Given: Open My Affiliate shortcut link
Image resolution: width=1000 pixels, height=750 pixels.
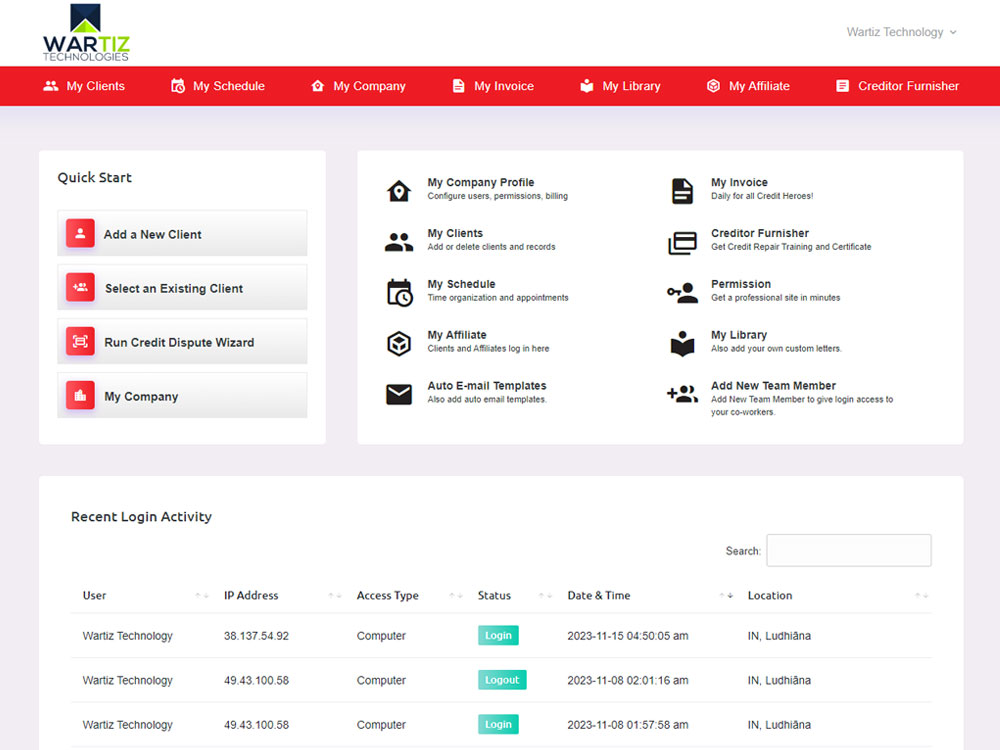Looking at the screenshot, I should click(x=457, y=335).
